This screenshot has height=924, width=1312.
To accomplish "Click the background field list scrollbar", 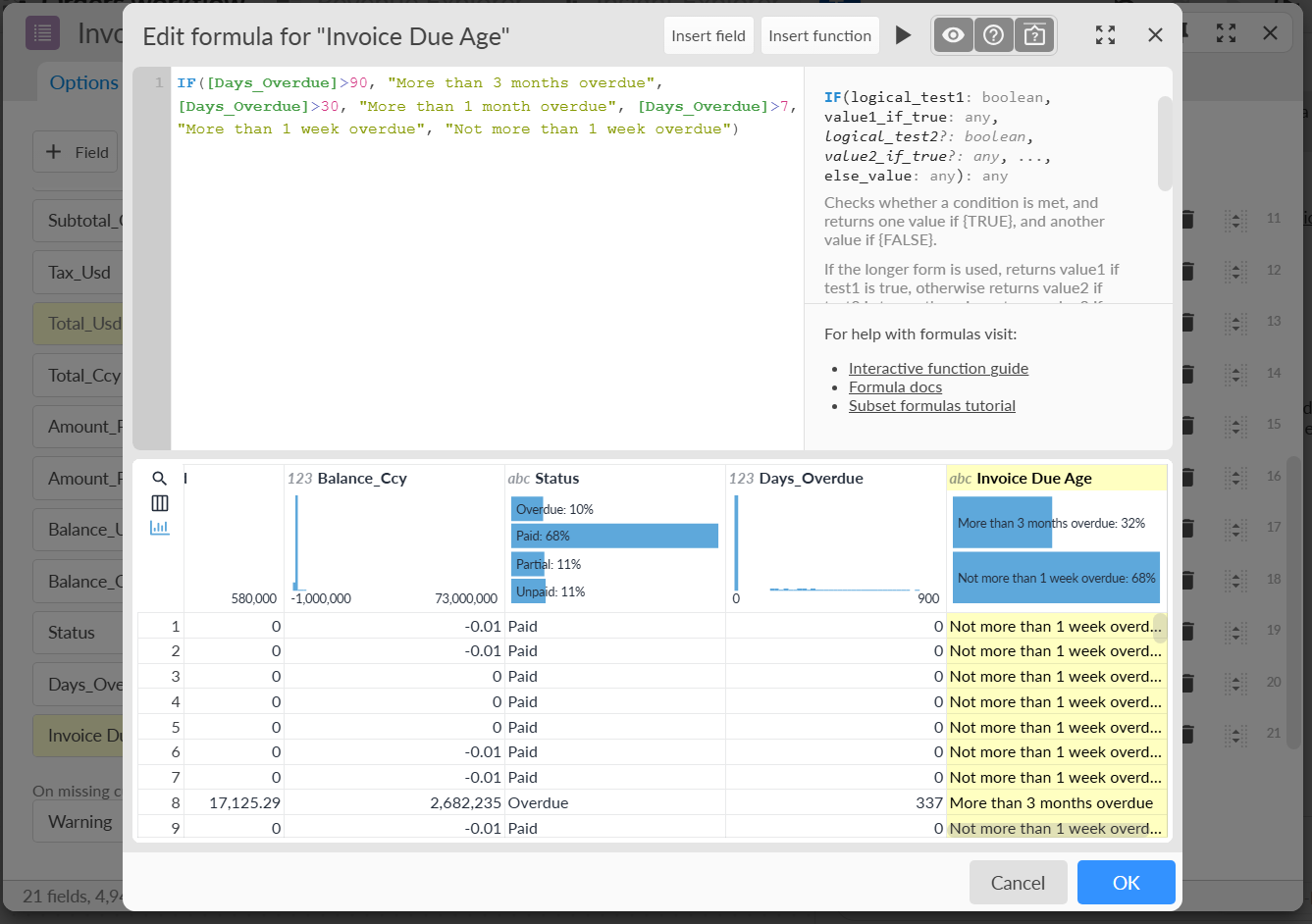I will tap(1294, 603).
